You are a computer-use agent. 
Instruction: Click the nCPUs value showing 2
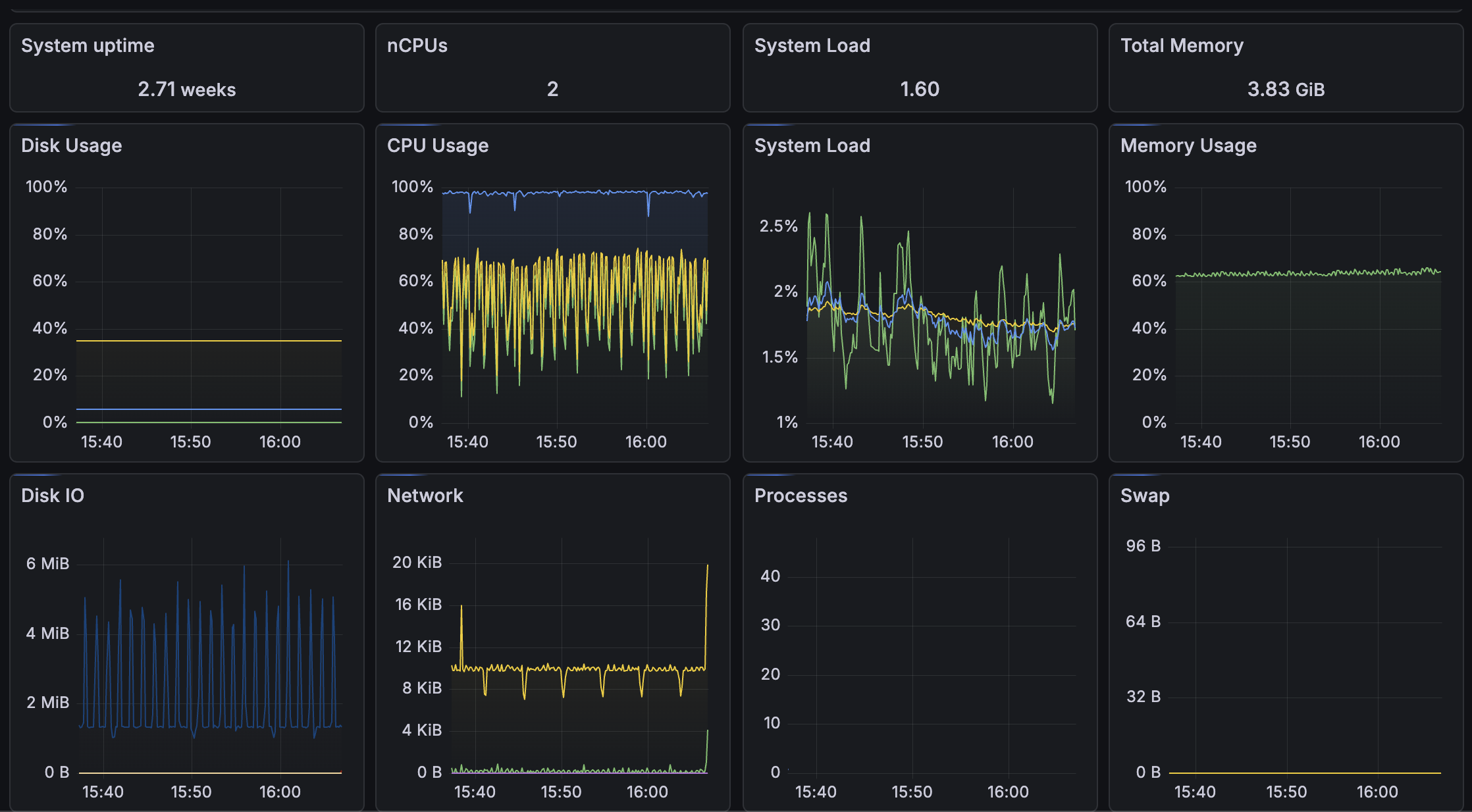point(552,89)
